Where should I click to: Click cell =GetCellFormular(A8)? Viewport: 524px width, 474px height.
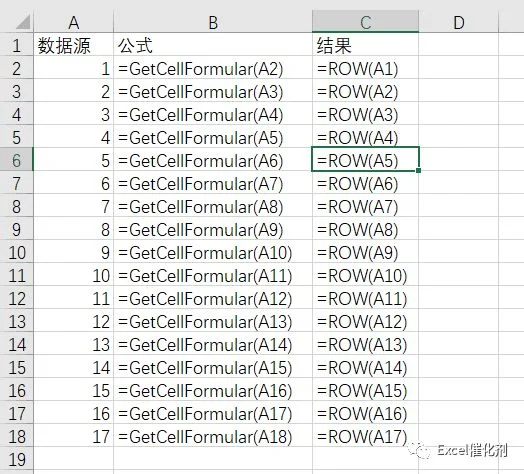[213, 206]
